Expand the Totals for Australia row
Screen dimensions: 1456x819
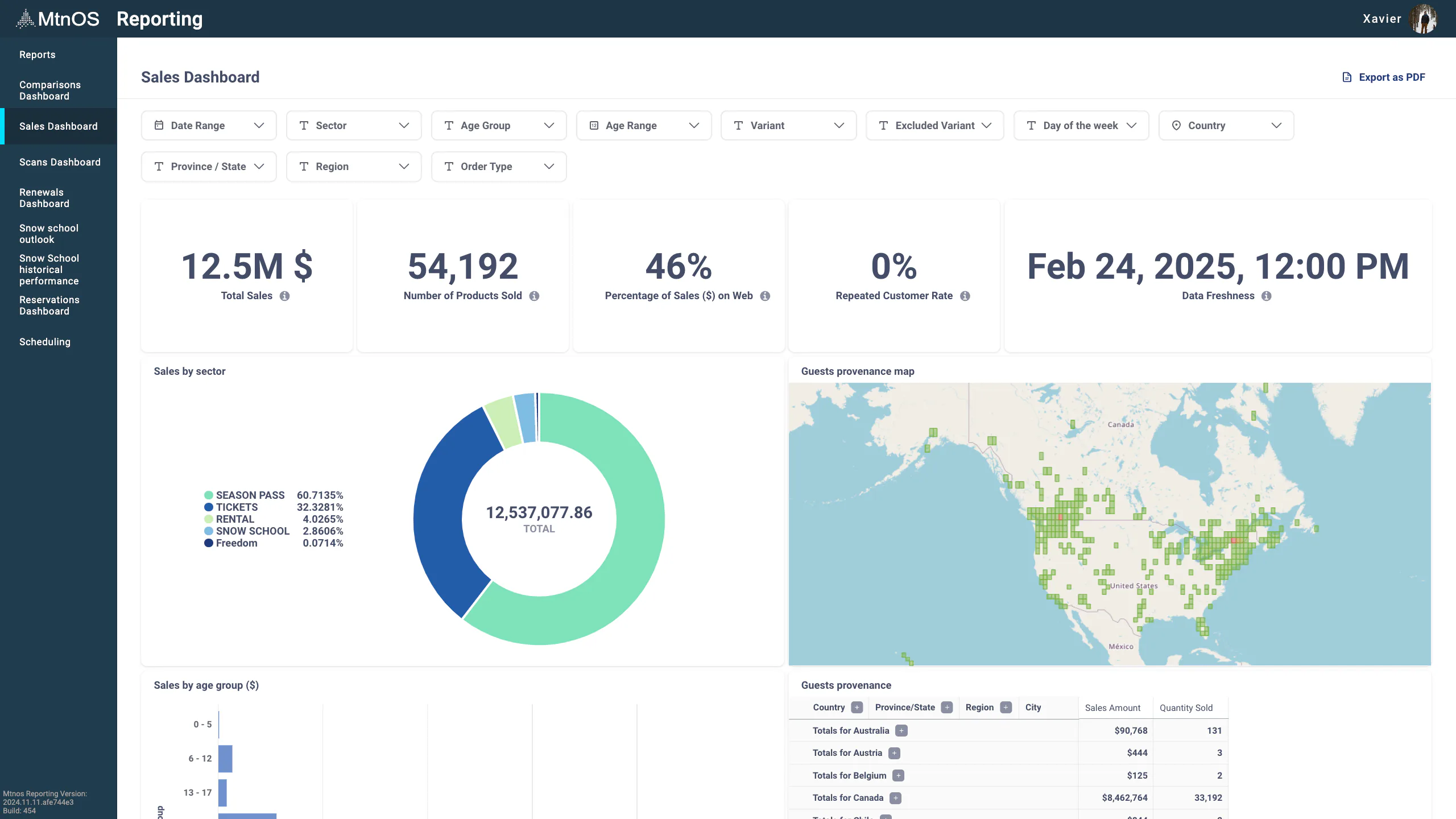point(901,731)
